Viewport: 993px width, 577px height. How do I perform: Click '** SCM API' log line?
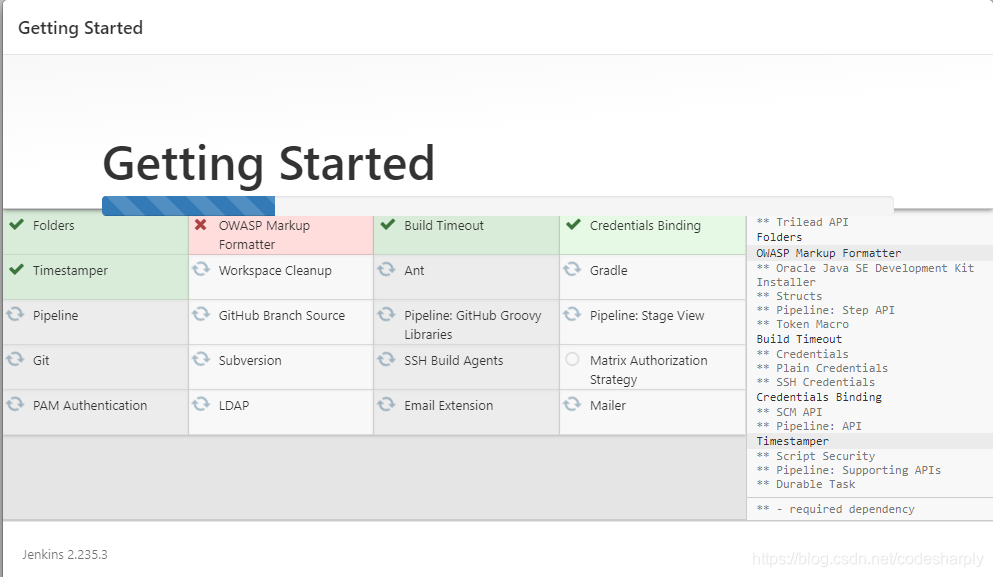click(789, 412)
